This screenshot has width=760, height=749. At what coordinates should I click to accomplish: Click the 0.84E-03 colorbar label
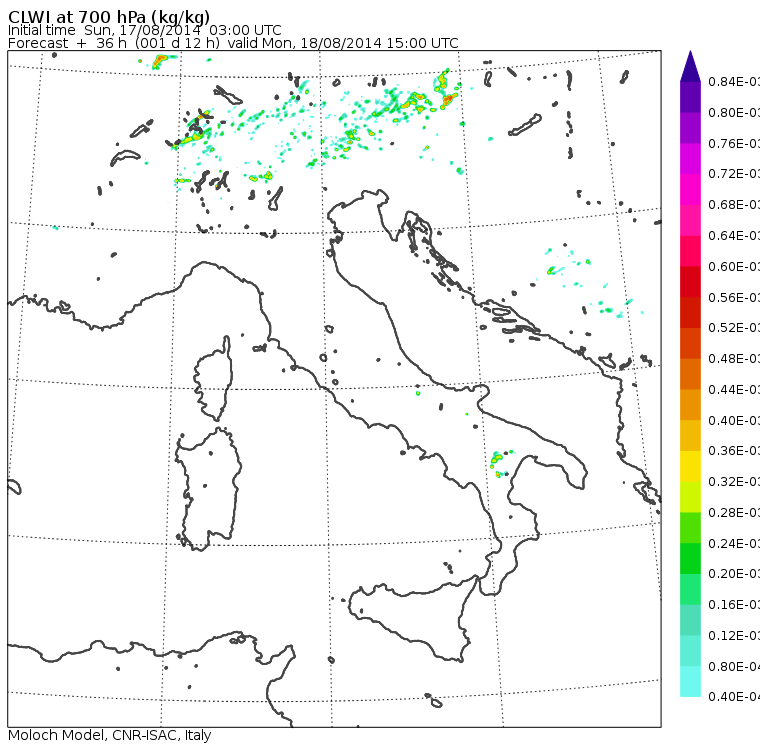click(x=734, y=81)
